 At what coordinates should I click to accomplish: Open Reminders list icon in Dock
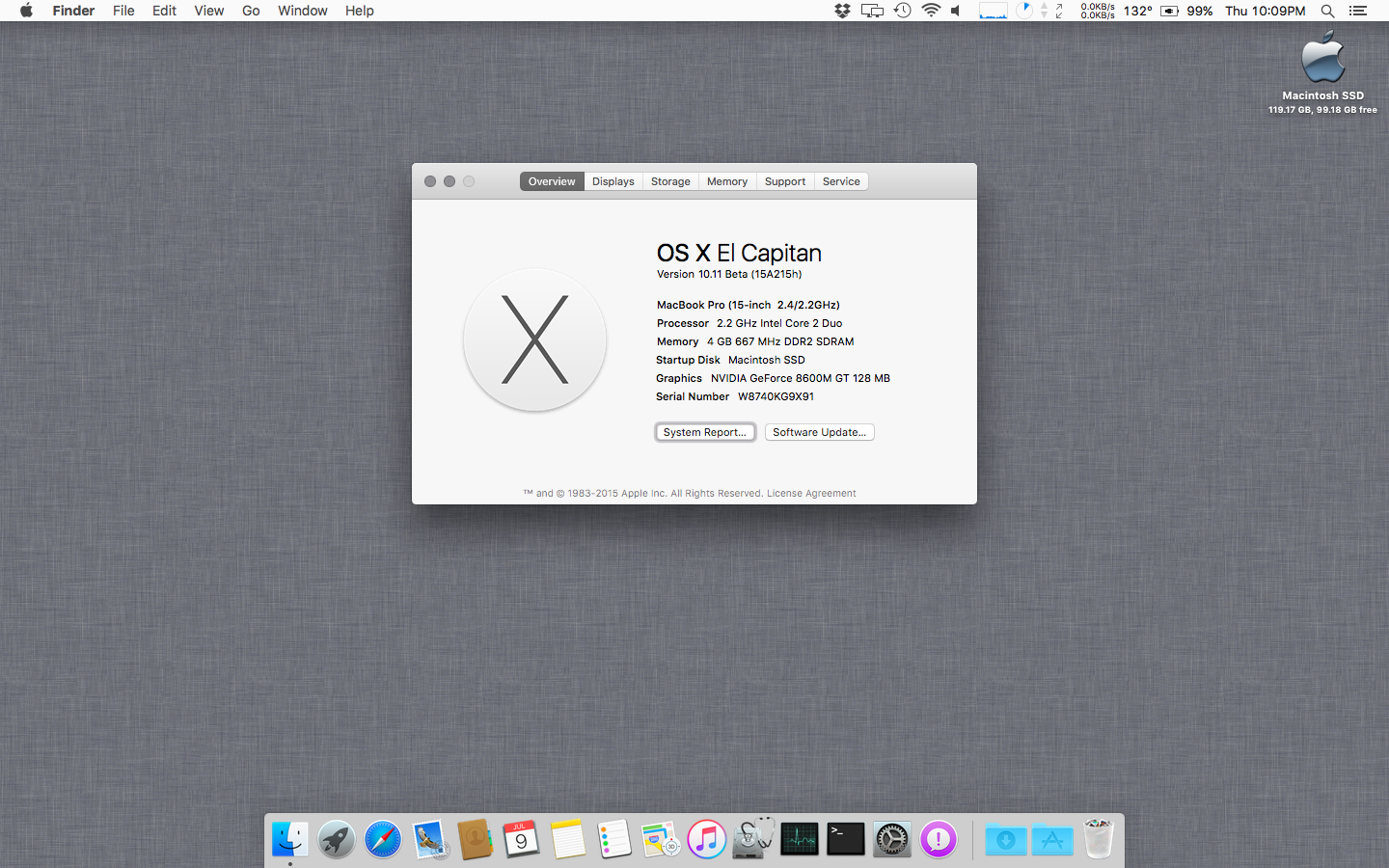coord(613,839)
